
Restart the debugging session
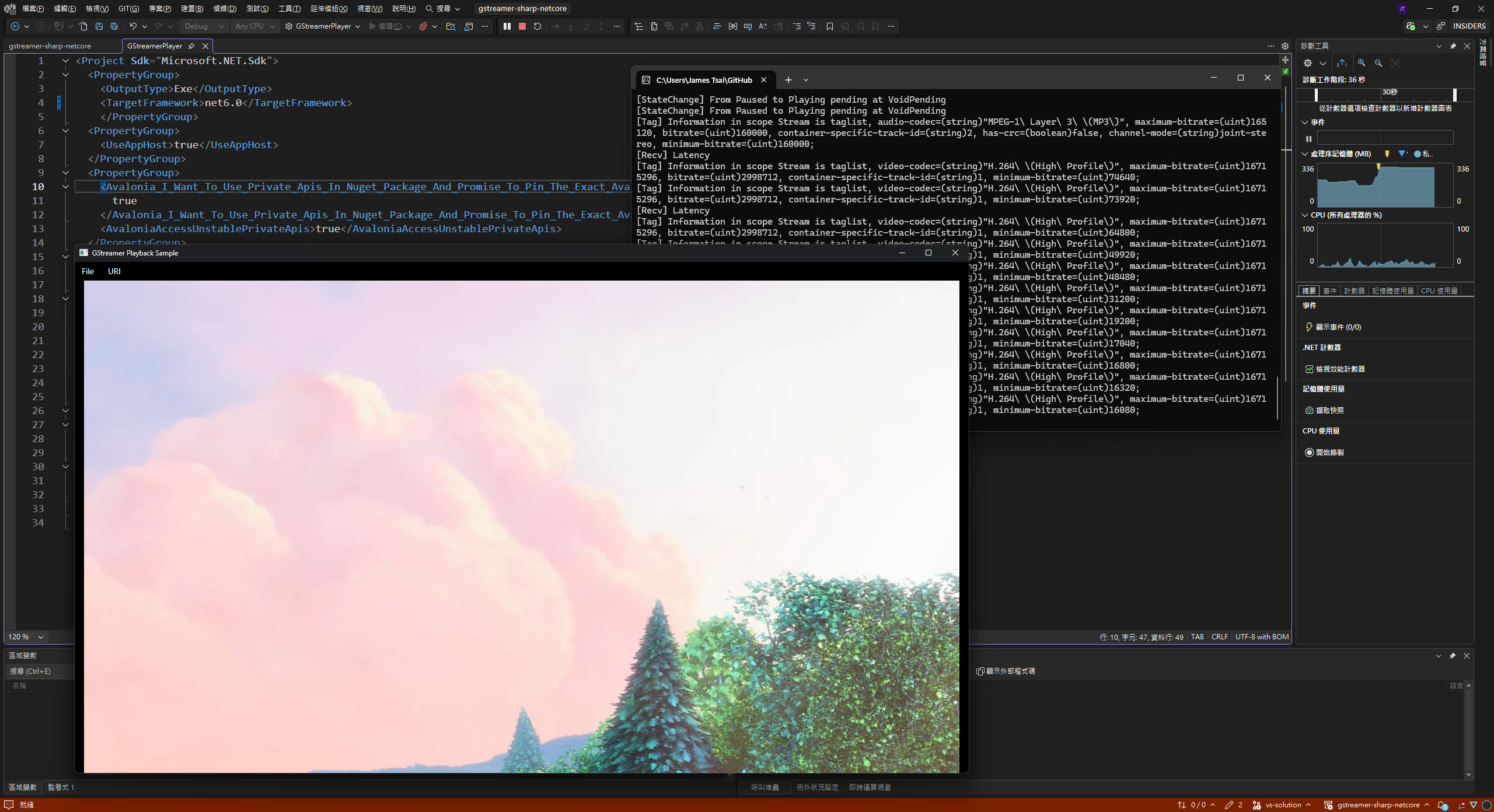(537, 26)
